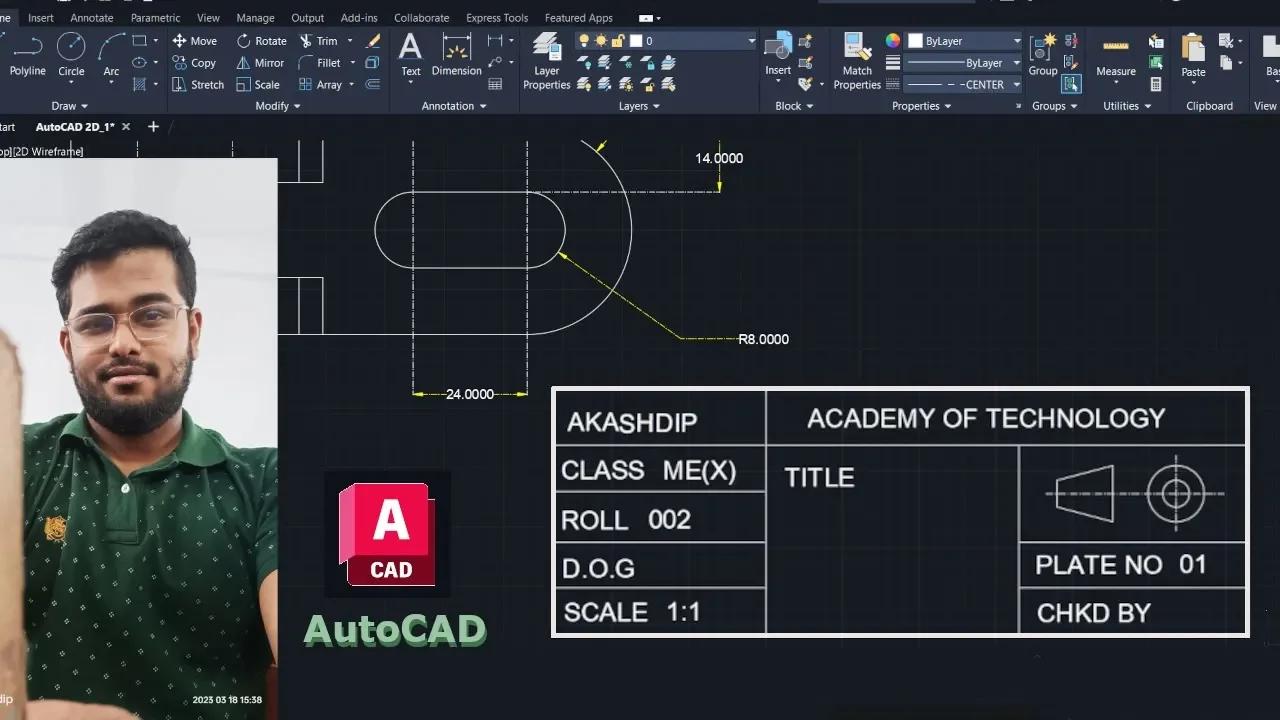This screenshot has width=1280, height=720.
Task: Open the Annotate ribbon tab
Action: 92,17
